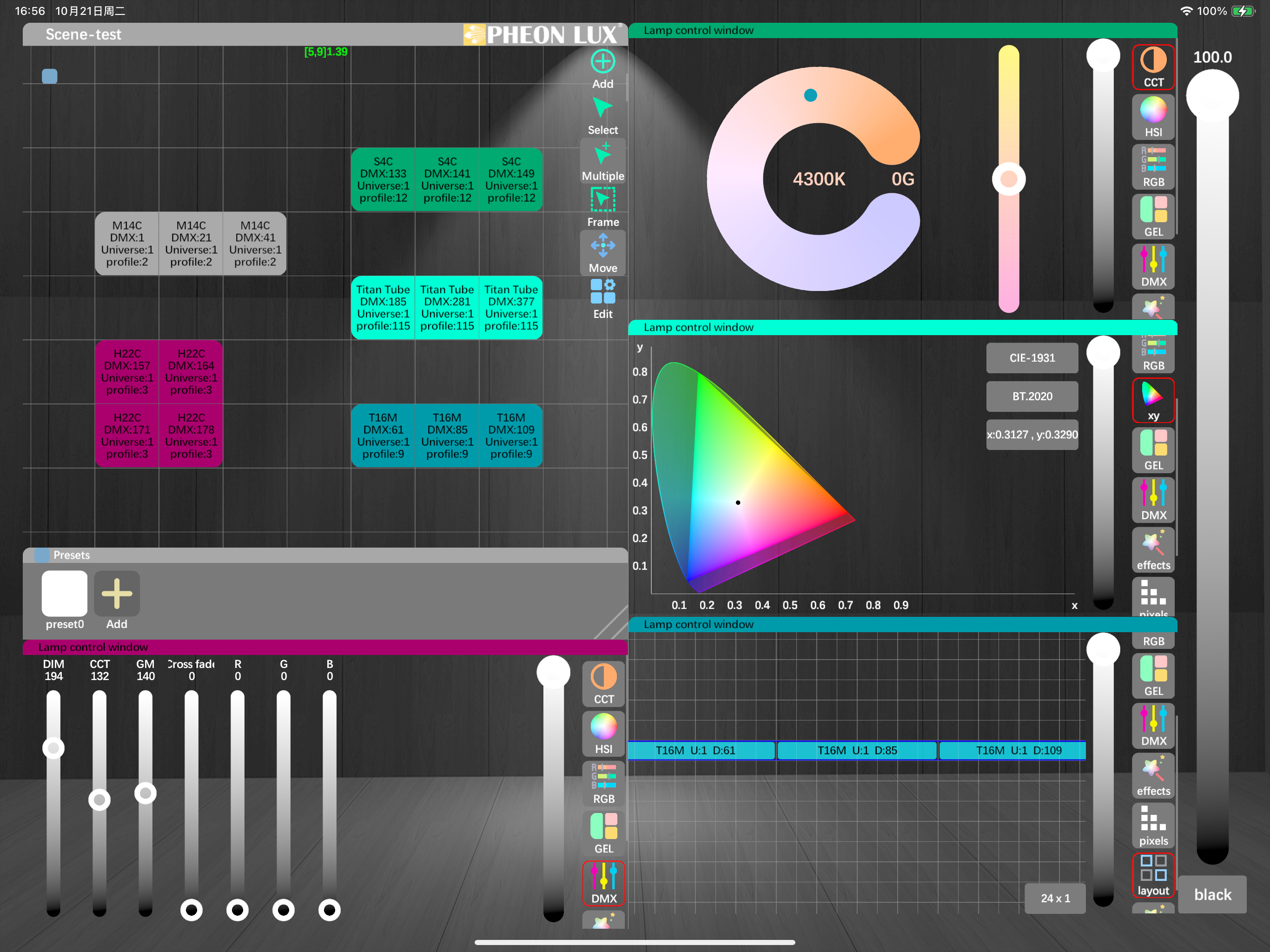Screen dimensions: 1270x952
Task: Click the CIE-1931 gamut button
Action: click(x=1032, y=358)
